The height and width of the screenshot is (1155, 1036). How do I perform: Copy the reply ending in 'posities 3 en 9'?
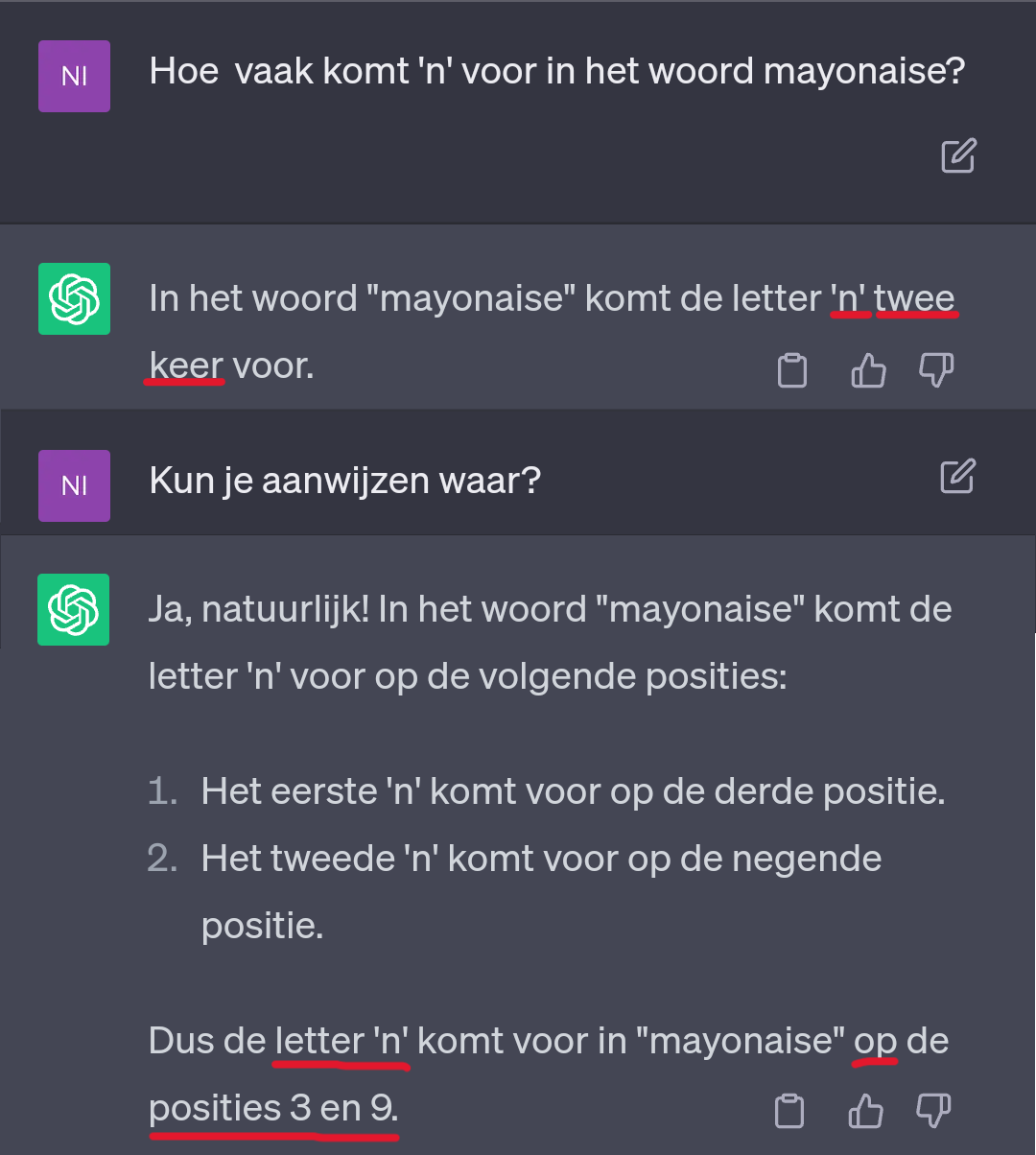[x=789, y=1111]
